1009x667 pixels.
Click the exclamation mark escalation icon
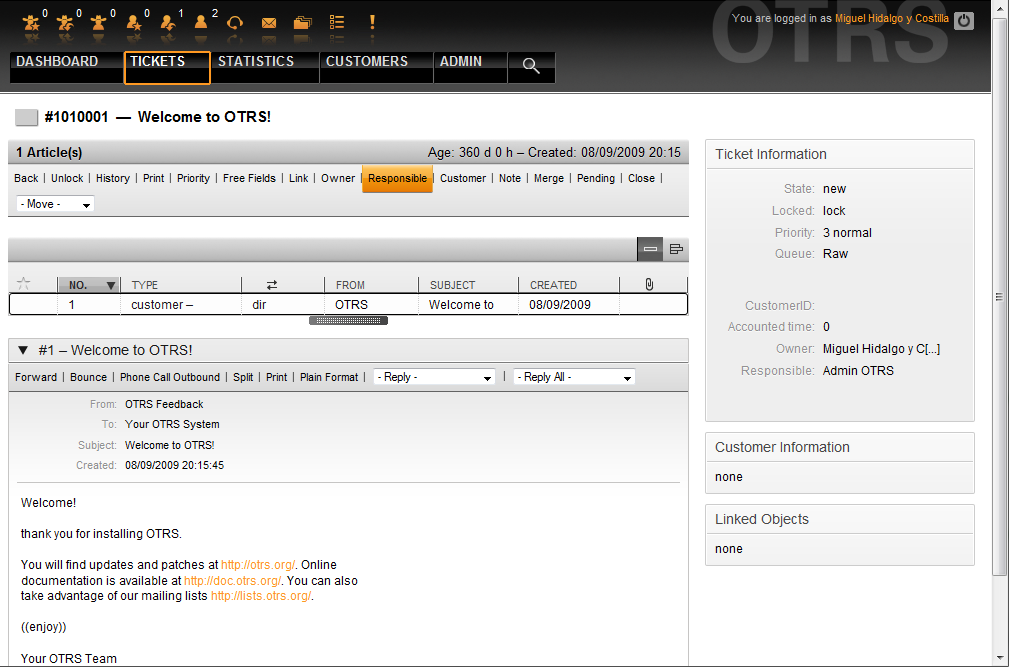pyautogui.click(x=372, y=21)
